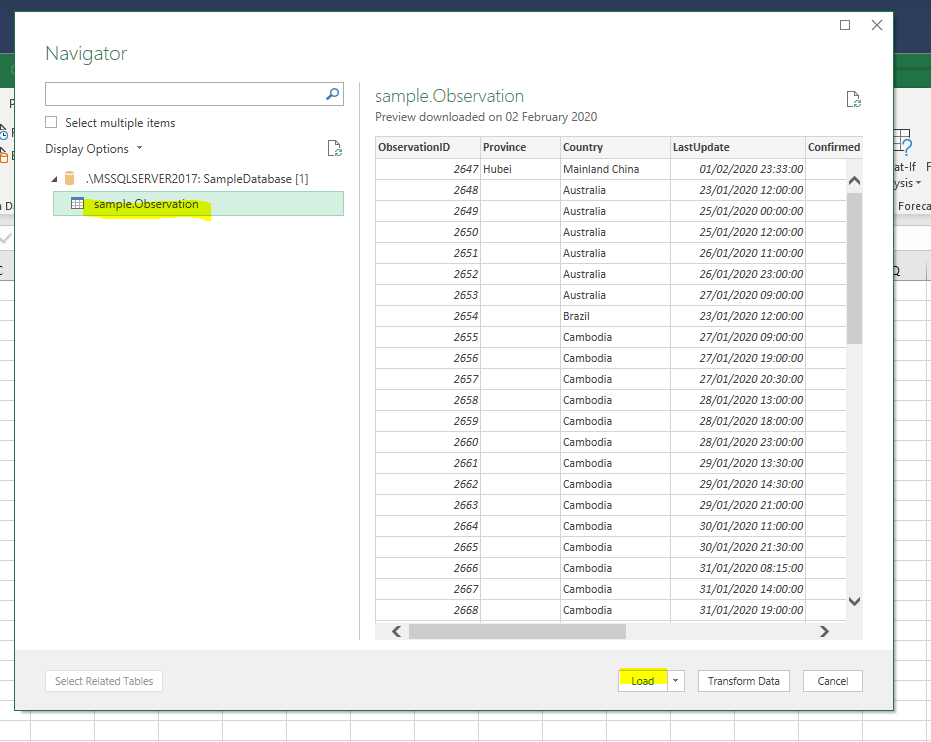Viewport: 931px width, 742px height.
Task: Click the refresh preview icon above the table
Action: click(853, 99)
